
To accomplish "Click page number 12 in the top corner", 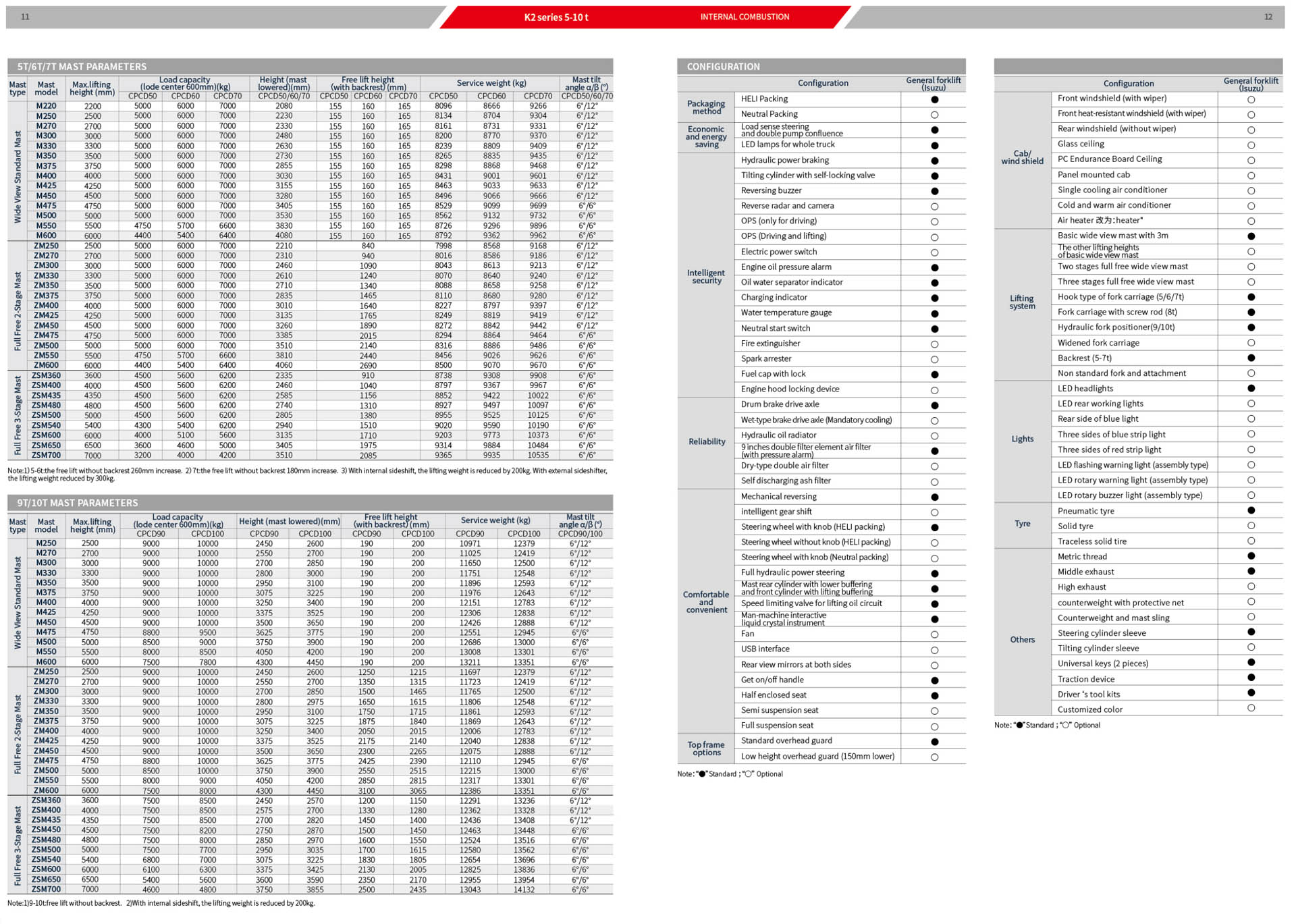I will click(1268, 17).
